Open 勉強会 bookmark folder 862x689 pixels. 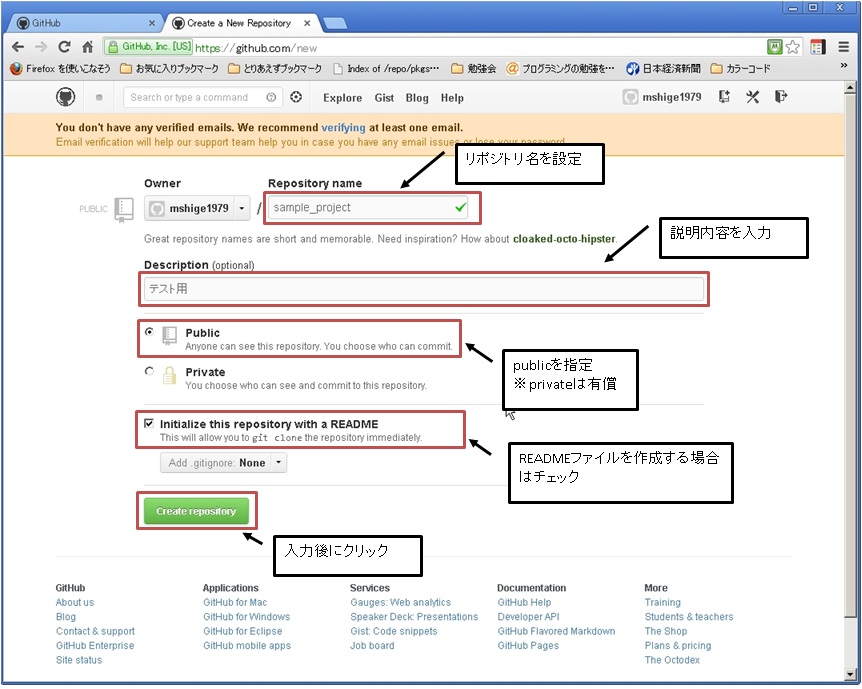pos(473,69)
